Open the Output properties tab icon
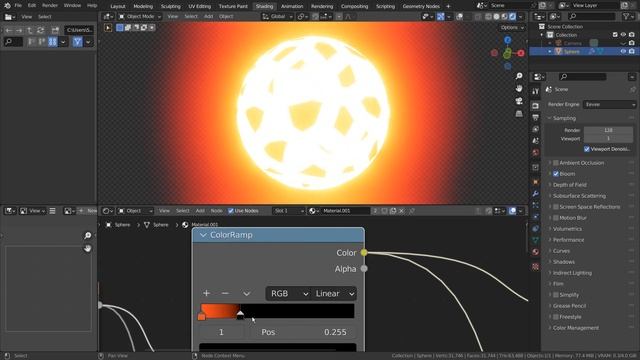The width and height of the screenshot is (640, 360). (536, 118)
